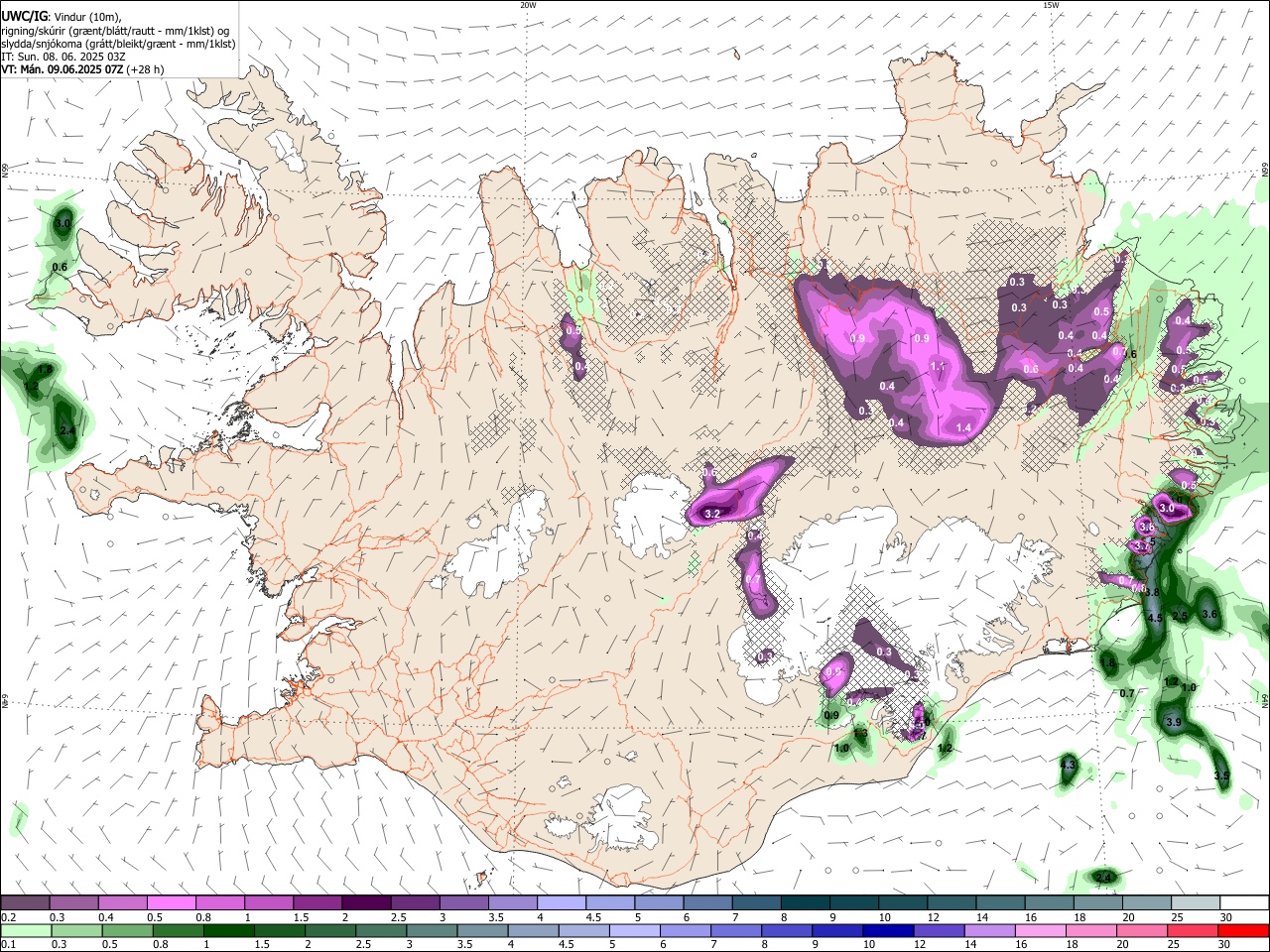This screenshot has height=952, width=1270.
Task: Click the 'IT: Sun. 08. 06. 2025 03Z' line
Action: click(x=63, y=57)
